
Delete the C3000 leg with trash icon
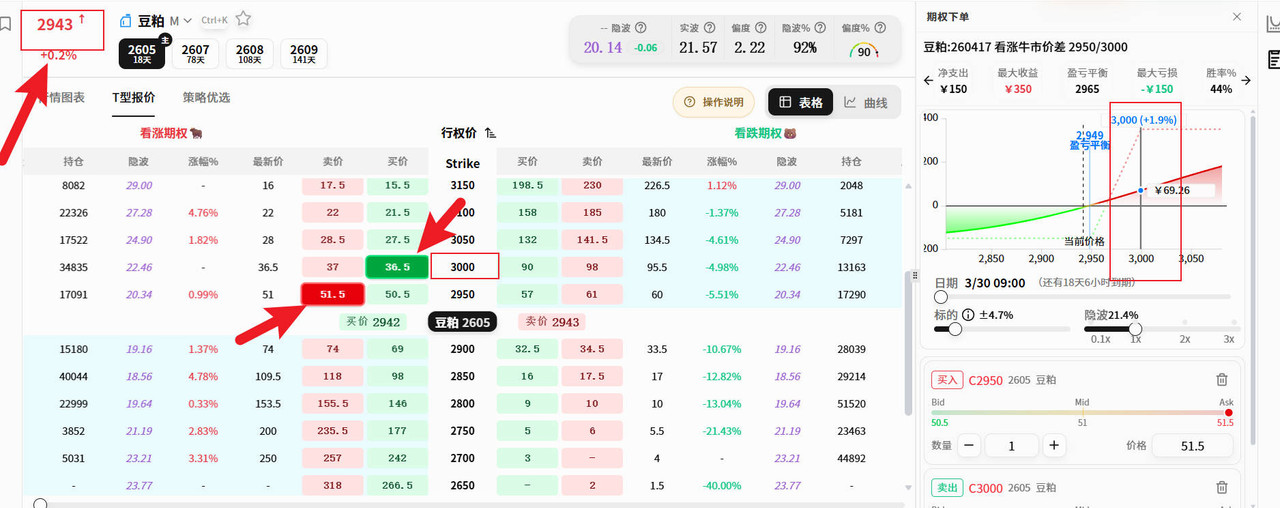1221,488
